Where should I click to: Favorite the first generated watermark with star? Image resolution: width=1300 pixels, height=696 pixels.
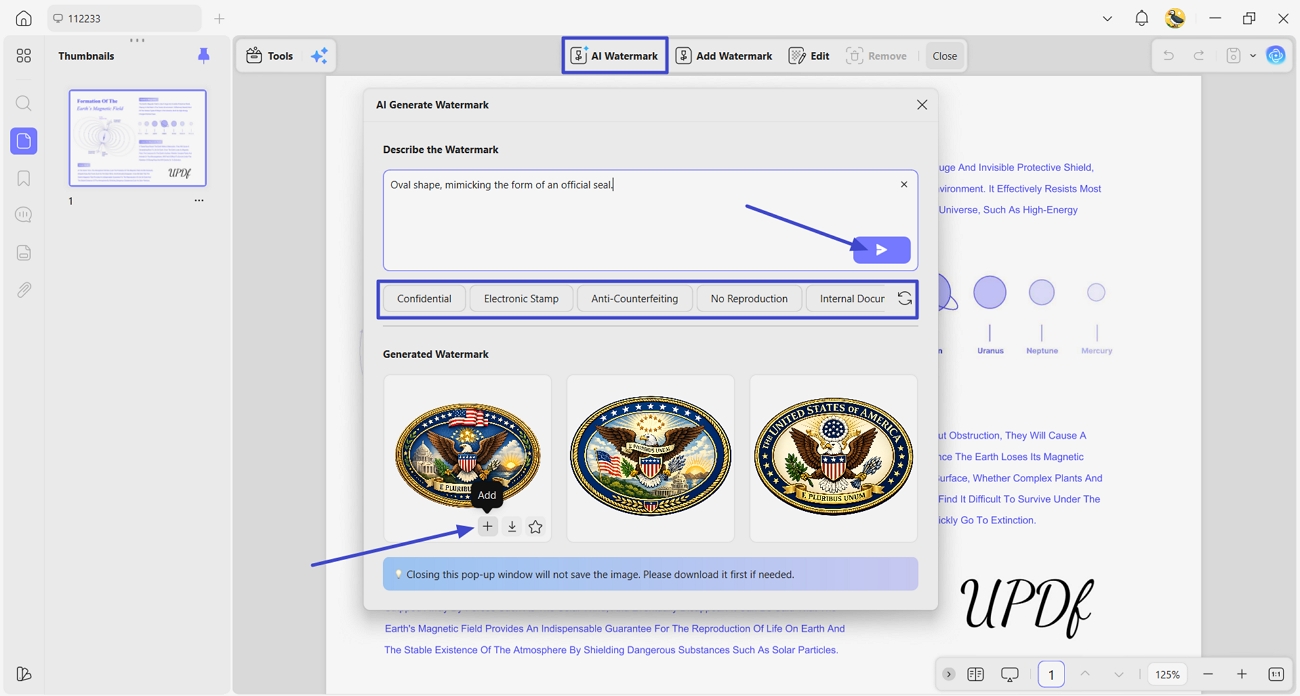pos(535,526)
